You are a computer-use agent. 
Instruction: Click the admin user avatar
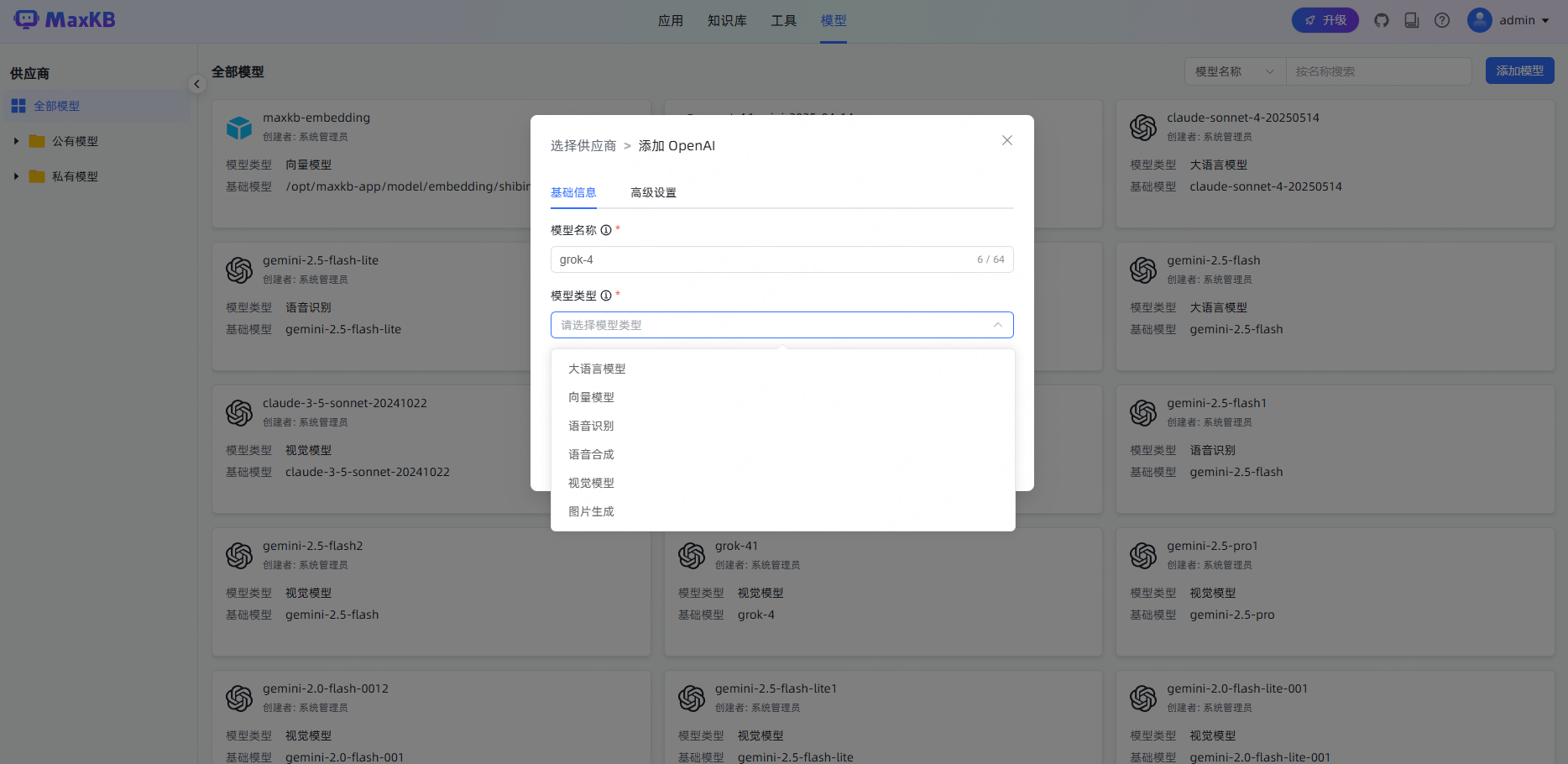tap(1479, 20)
